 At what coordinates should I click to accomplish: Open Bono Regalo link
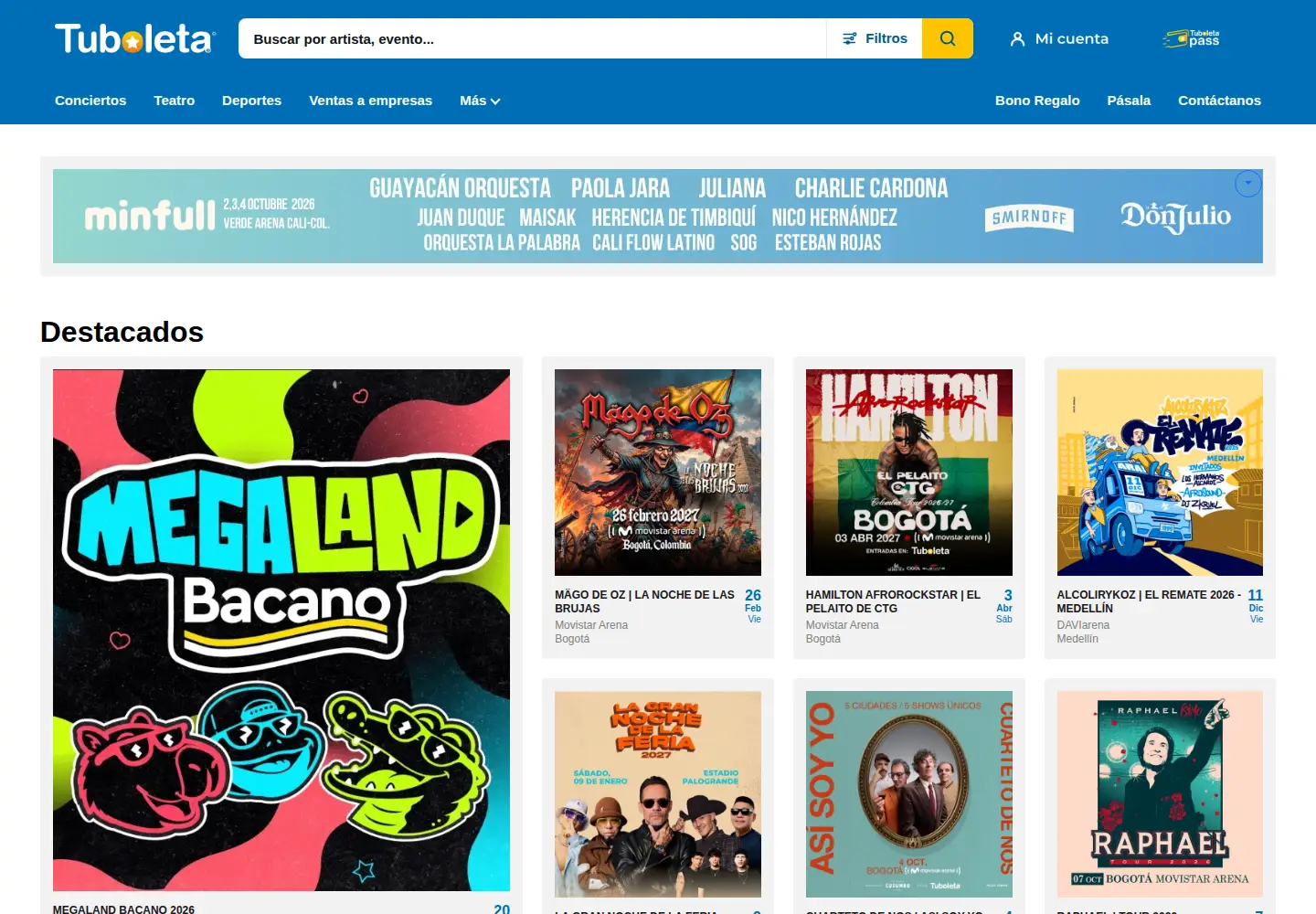coord(1037,101)
